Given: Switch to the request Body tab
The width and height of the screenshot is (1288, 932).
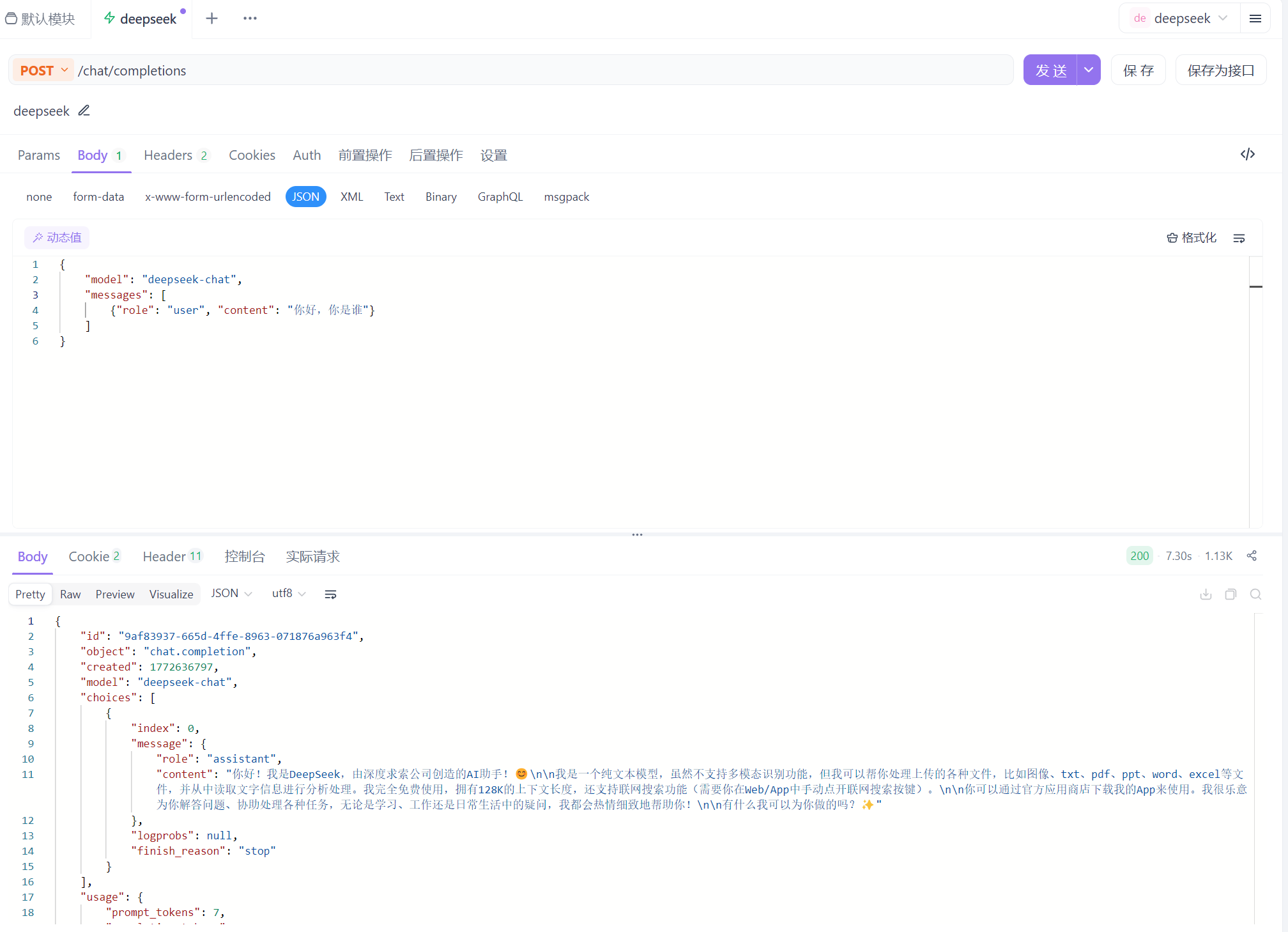Looking at the screenshot, I should (x=100, y=155).
